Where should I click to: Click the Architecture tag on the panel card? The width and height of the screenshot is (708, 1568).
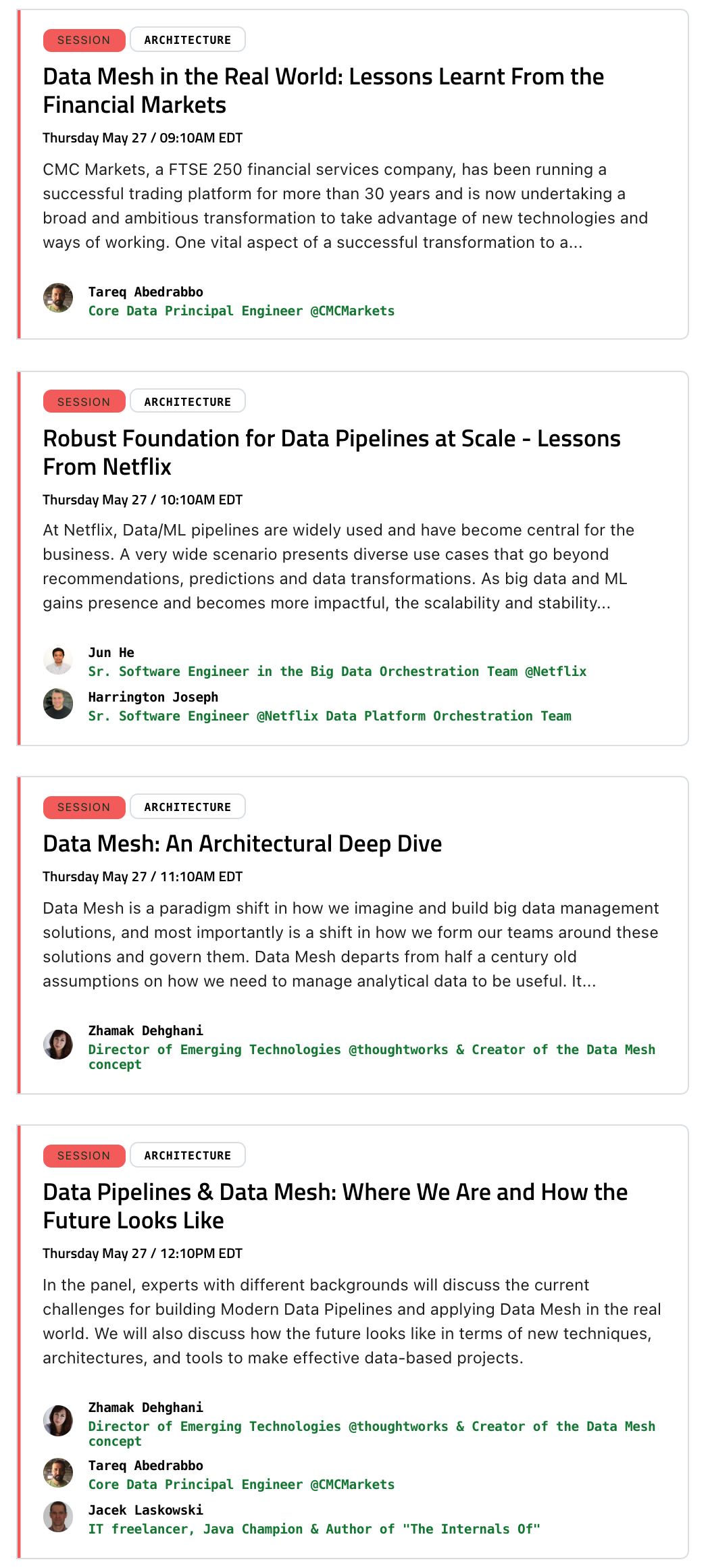(x=187, y=1155)
